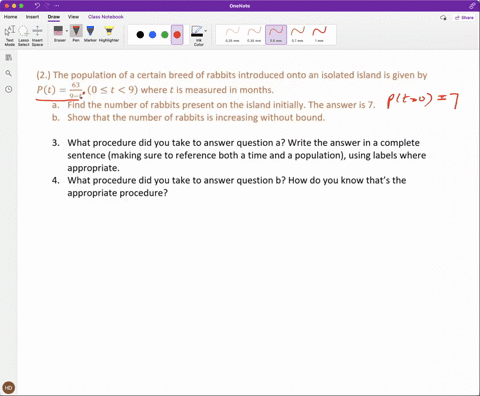
Task: Click the word 'appropriate.' ending question 3
Action: coord(93,168)
